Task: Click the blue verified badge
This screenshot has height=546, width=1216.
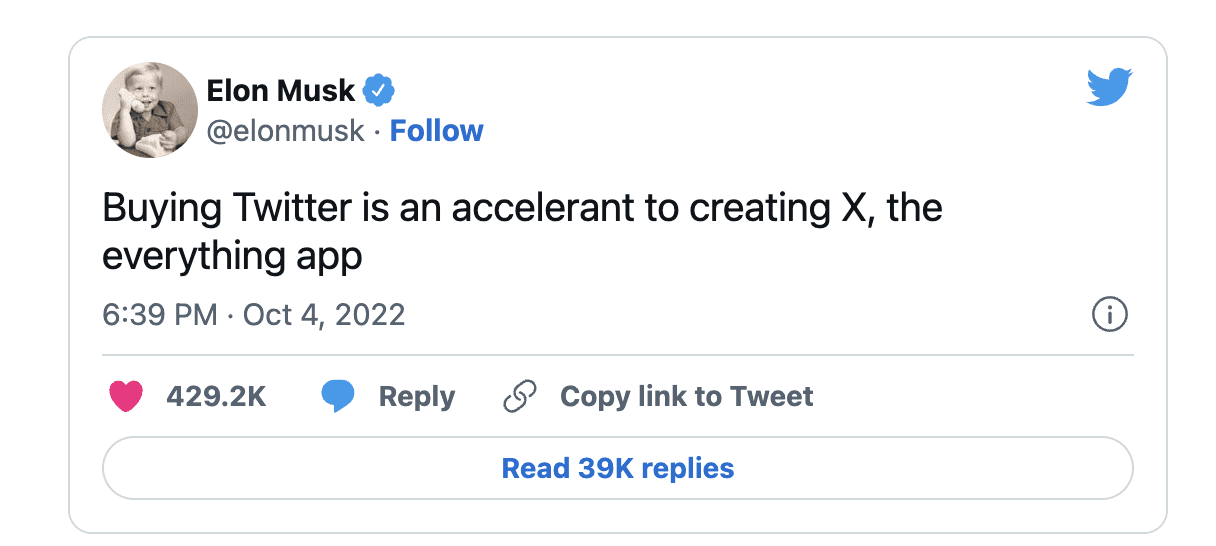Action: pyautogui.click(x=378, y=91)
